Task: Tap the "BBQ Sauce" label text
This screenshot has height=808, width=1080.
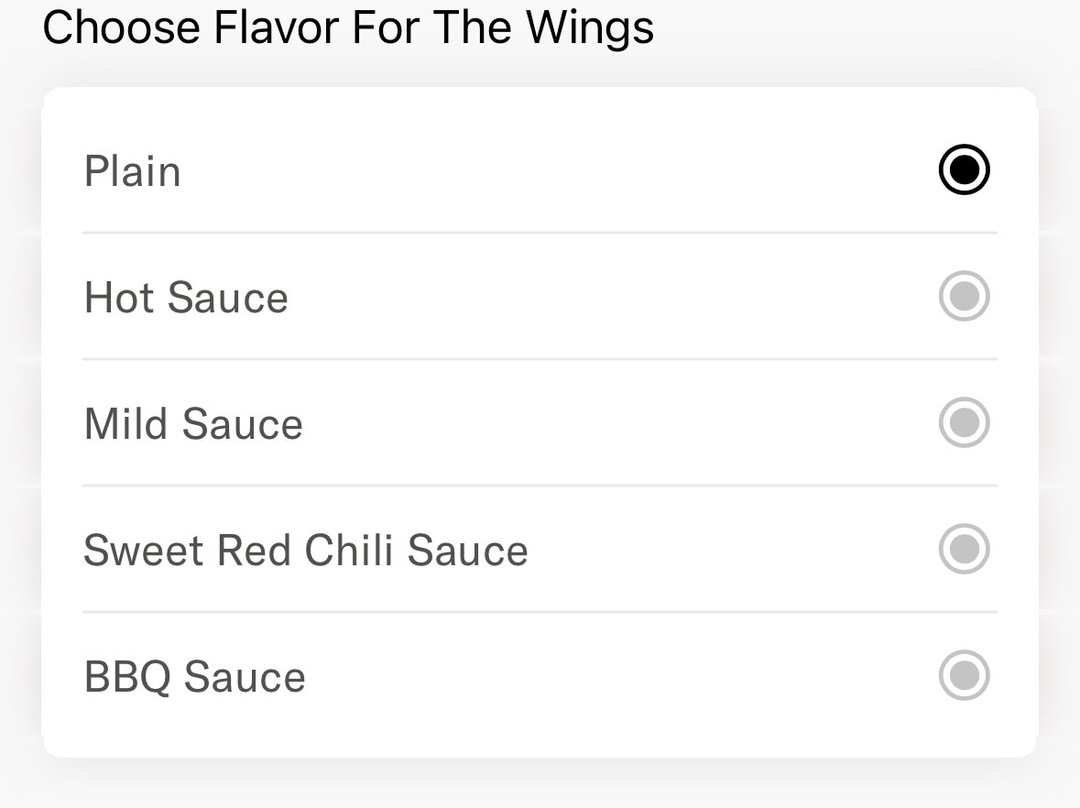Action: [194, 677]
